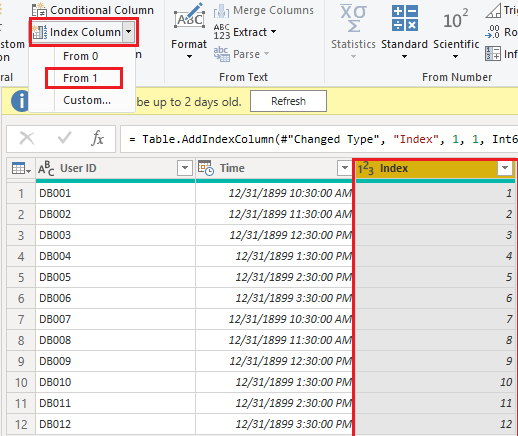Image resolution: width=518 pixels, height=436 pixels.
Task: Click the Index column 123 type icon
Action: coord(366,168)
